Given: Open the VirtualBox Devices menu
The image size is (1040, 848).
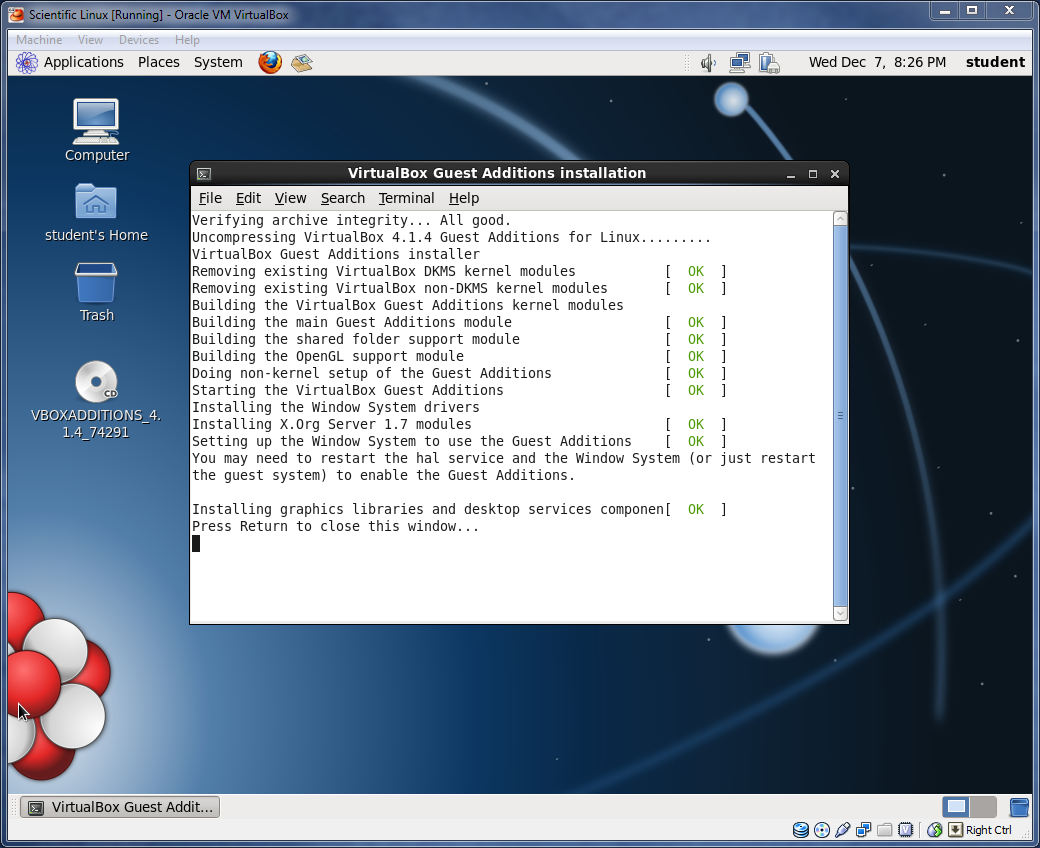Looking at the screenshot, I should pyautogui.click(x=139, y=40).
